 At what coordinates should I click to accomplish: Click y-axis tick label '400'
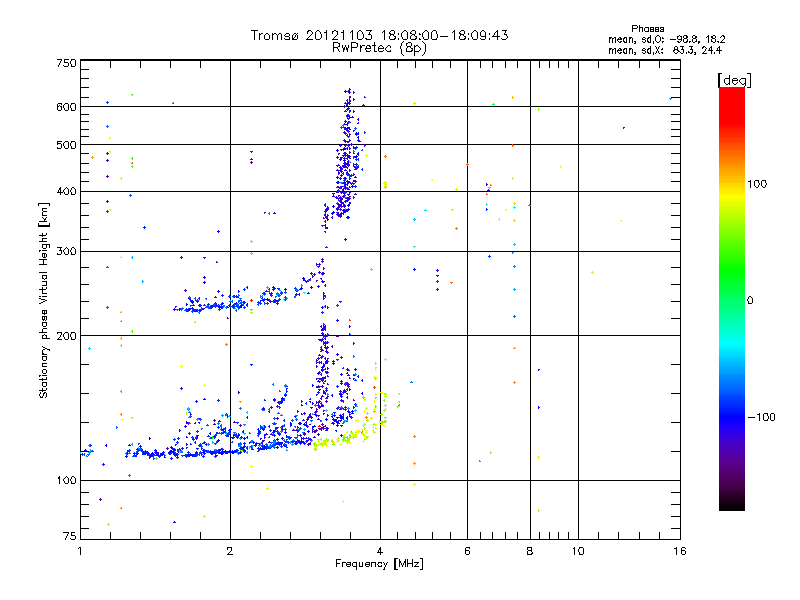coord(66,191)
